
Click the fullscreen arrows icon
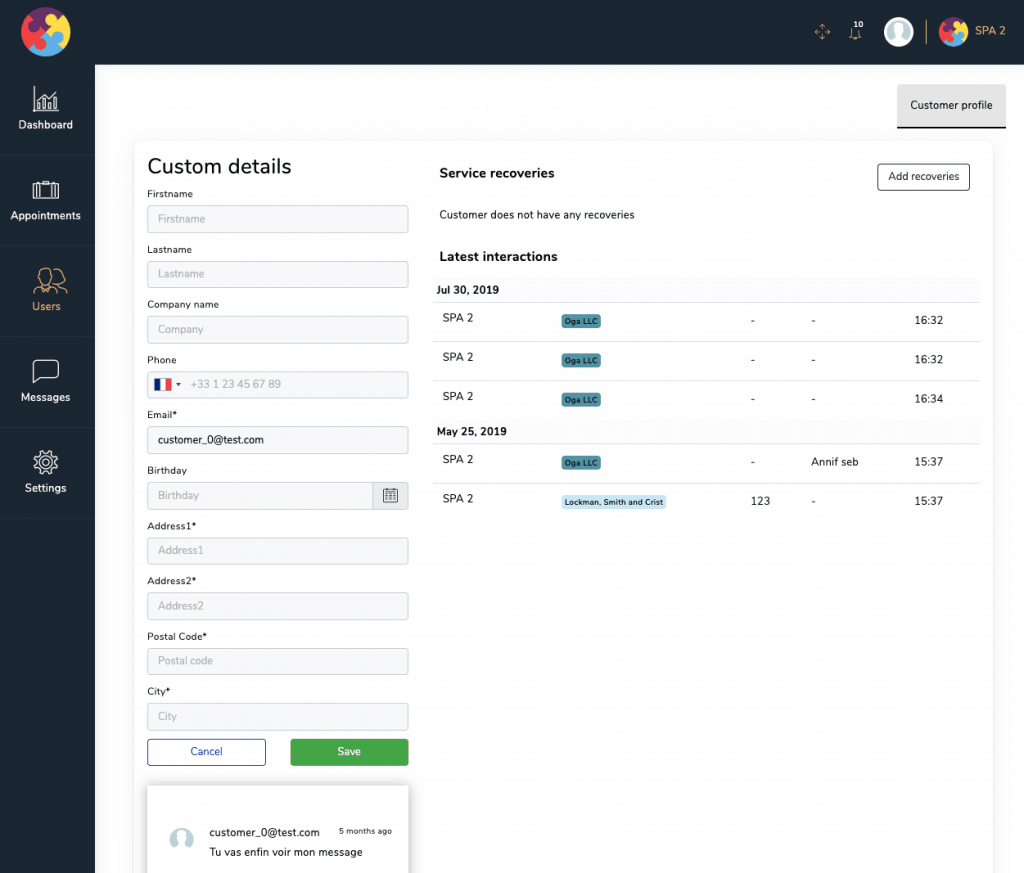pyautogui.click(x=822, y=31)
